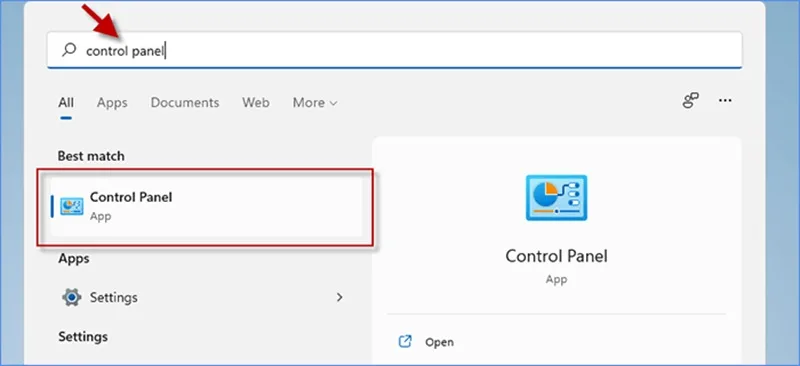Click the Open external-link icon

[405, 341]
